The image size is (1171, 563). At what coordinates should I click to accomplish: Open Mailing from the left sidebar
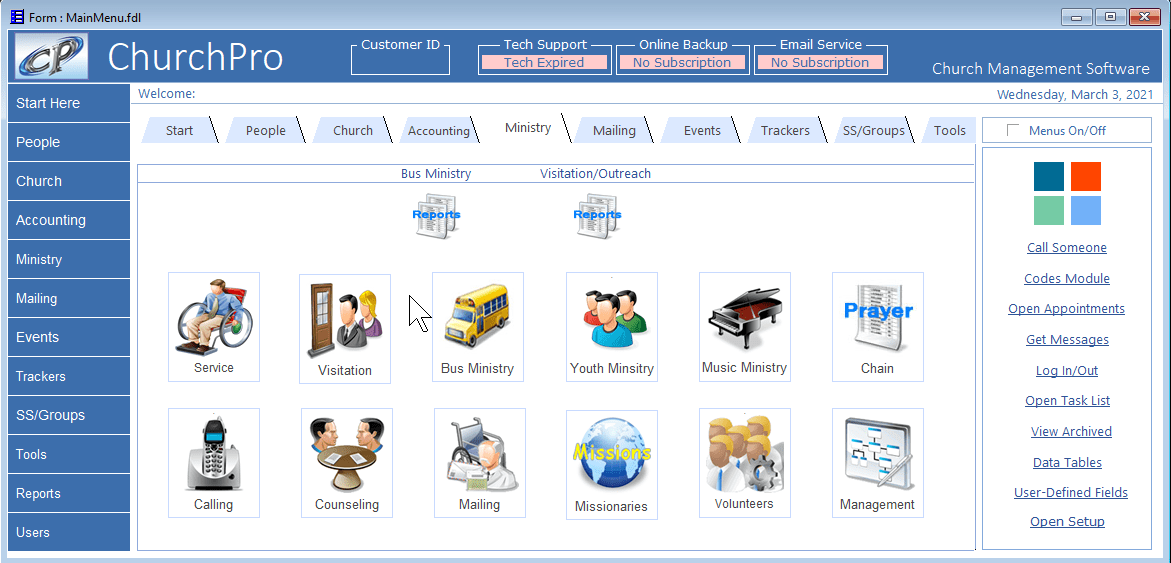(x=69, y=299)
